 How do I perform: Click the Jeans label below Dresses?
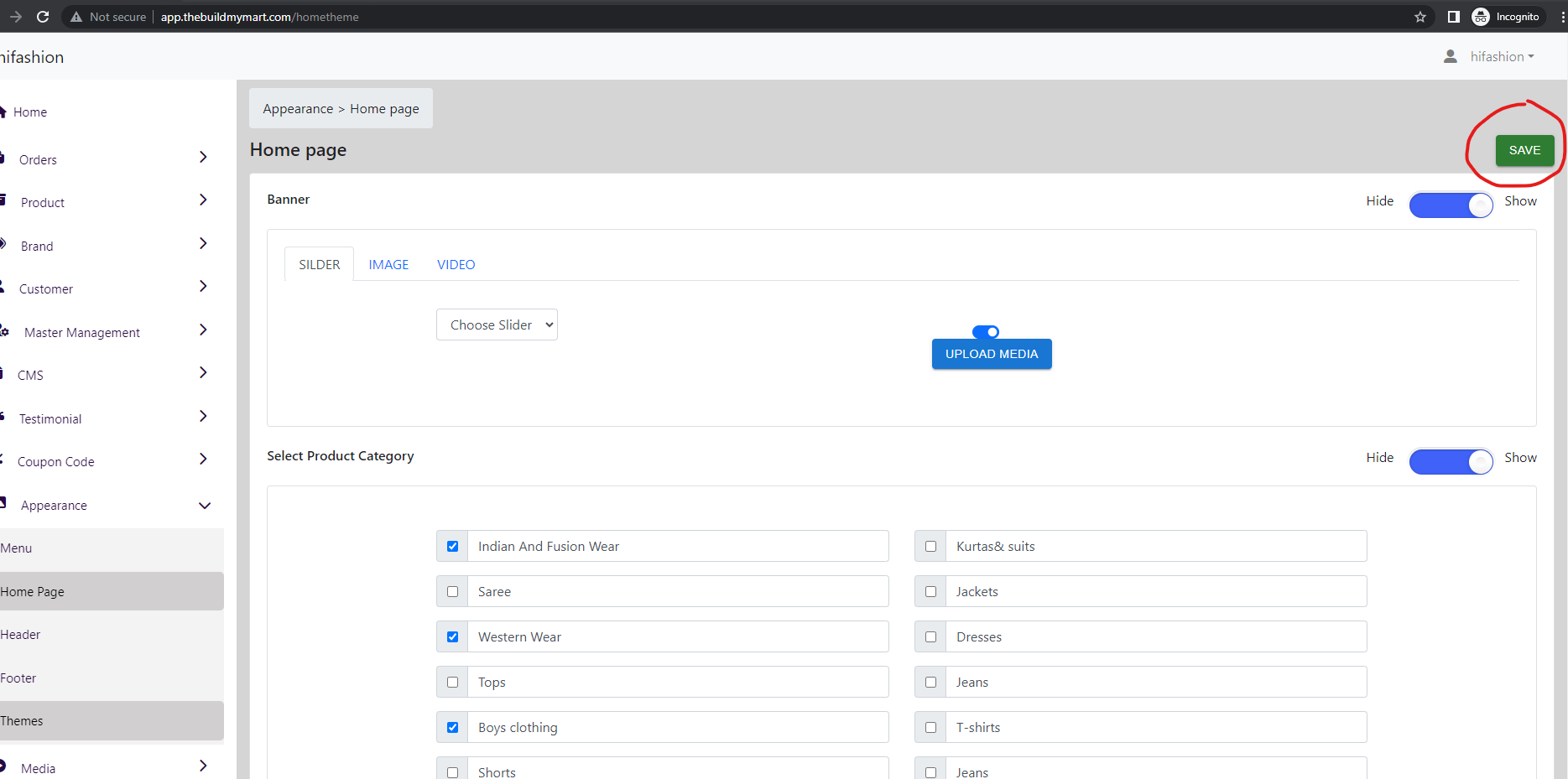point(972,682)
